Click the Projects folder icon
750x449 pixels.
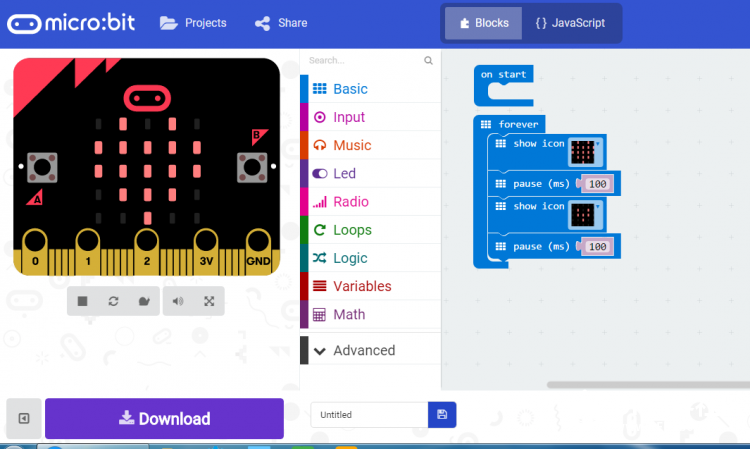pos(168,23)
